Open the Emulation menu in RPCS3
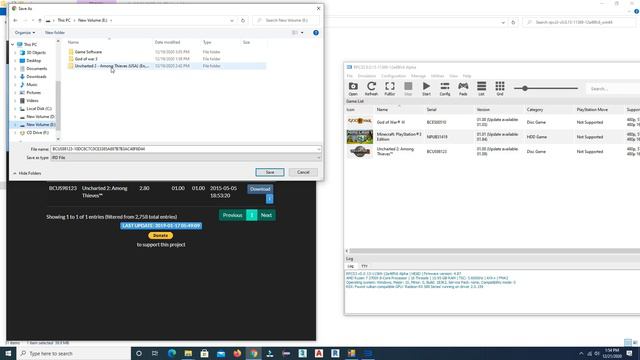This screenshot has width=640, height=360. [x=367, y=76]
